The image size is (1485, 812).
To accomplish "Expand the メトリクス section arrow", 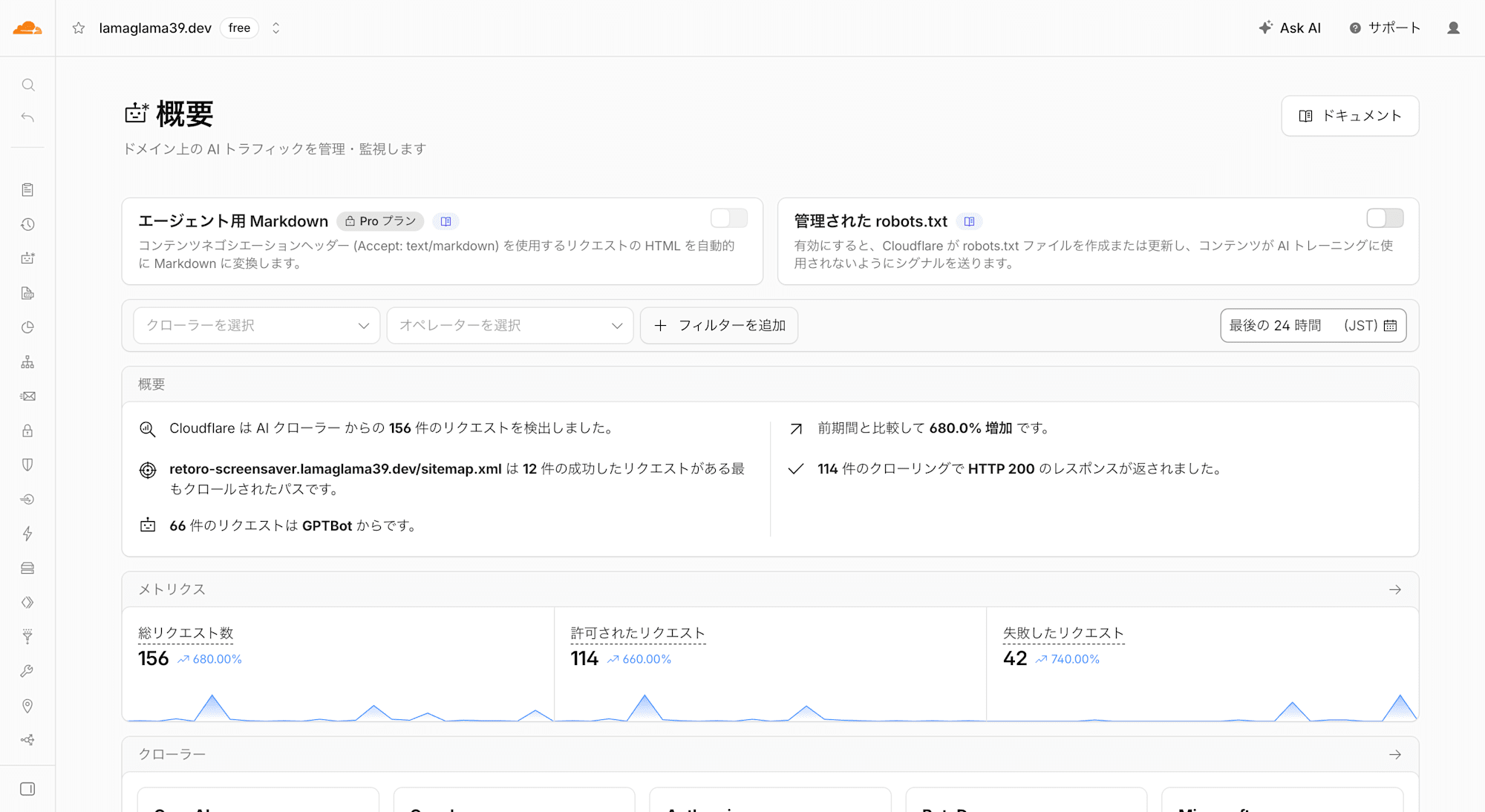I will pyautogui.click(x=1395, y=589).
